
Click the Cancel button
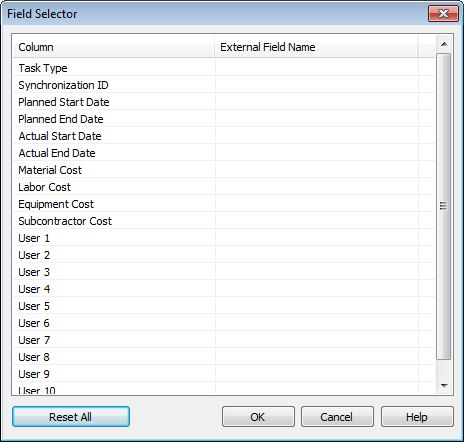(x=337, y=417)
